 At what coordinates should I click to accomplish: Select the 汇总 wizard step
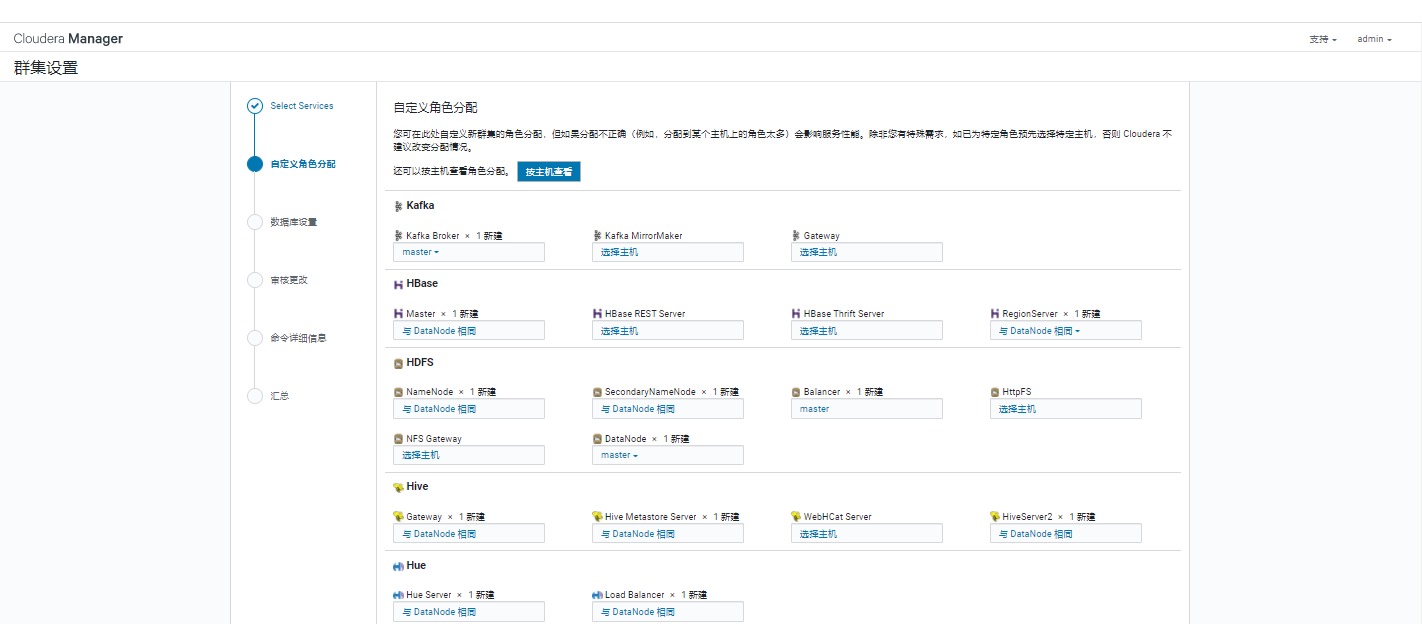[x=280, y=396]
